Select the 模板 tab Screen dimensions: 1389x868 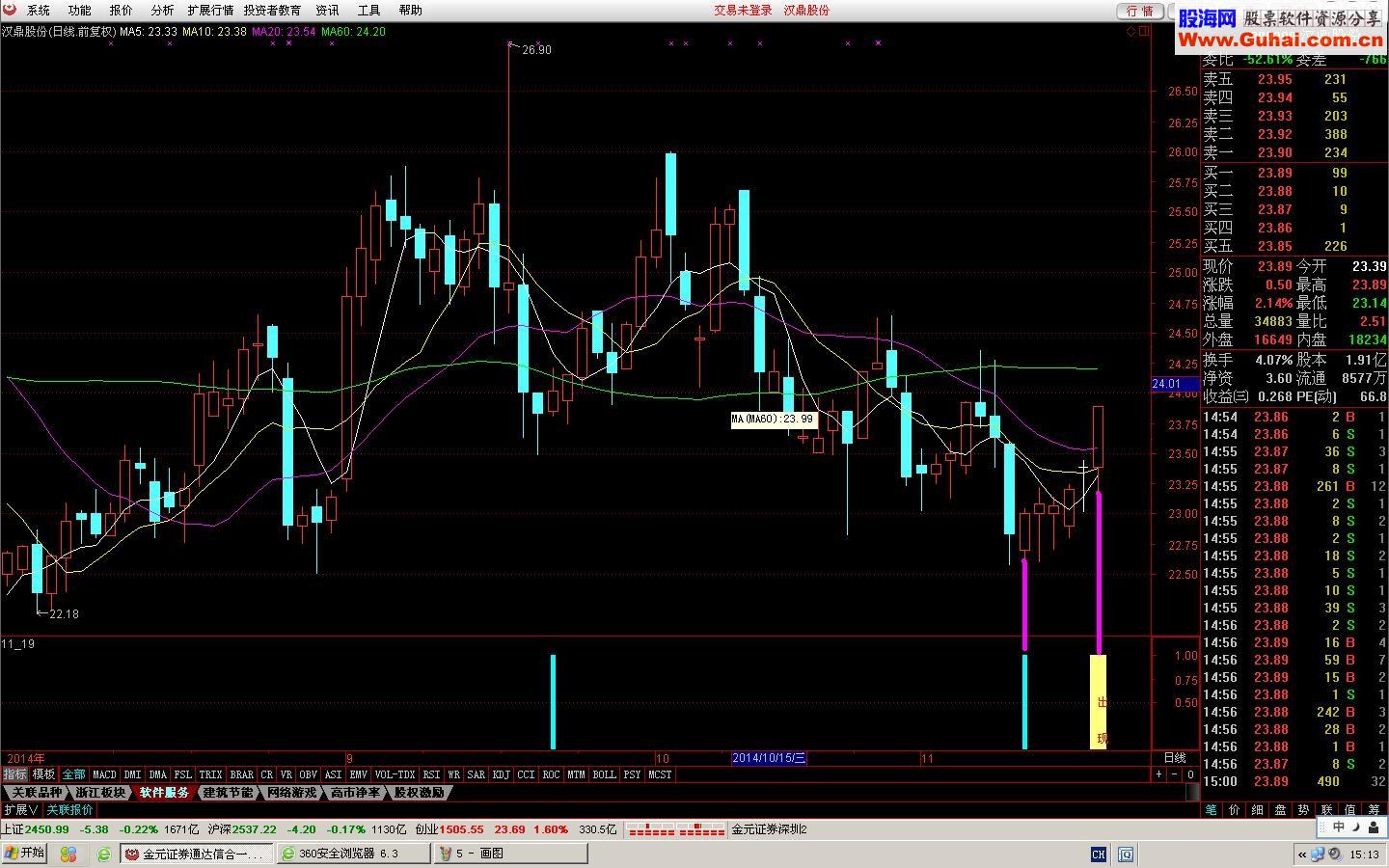[43, 773]
